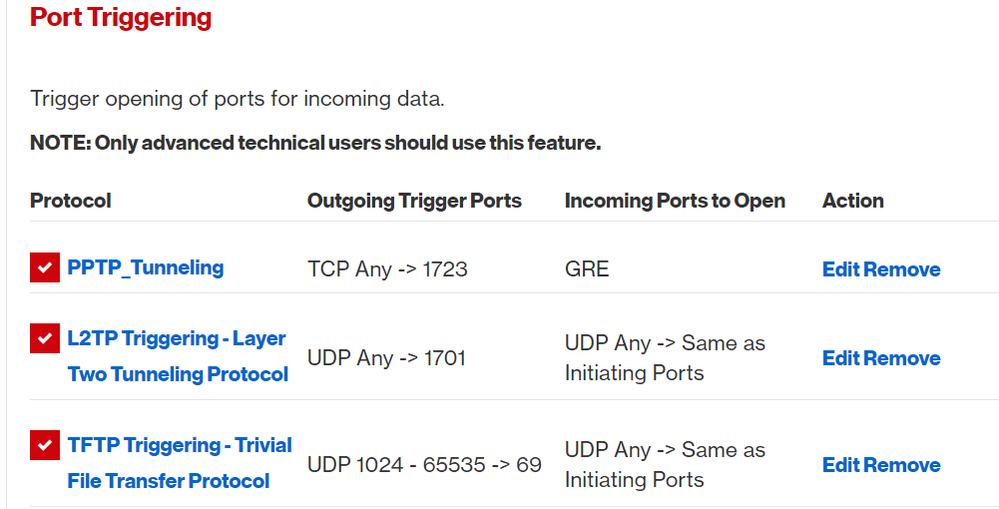This screenshot has width=999, height=509.
Task: Click the Action column header
Action: tap(853, 201)
